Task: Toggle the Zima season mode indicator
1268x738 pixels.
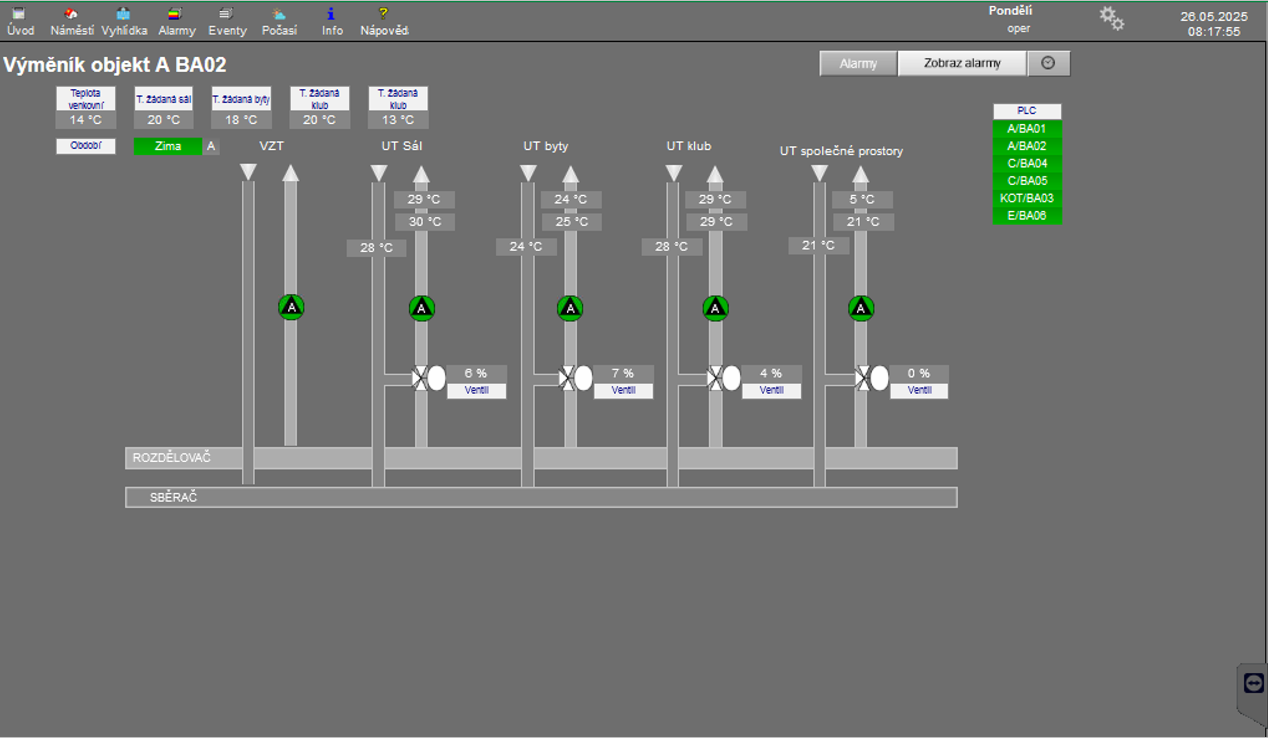Action: click(x=168, y=146)
